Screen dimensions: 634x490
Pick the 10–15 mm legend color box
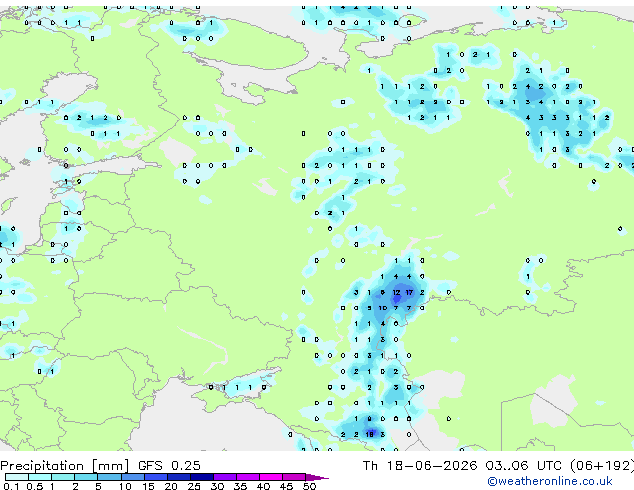(133, 477)
